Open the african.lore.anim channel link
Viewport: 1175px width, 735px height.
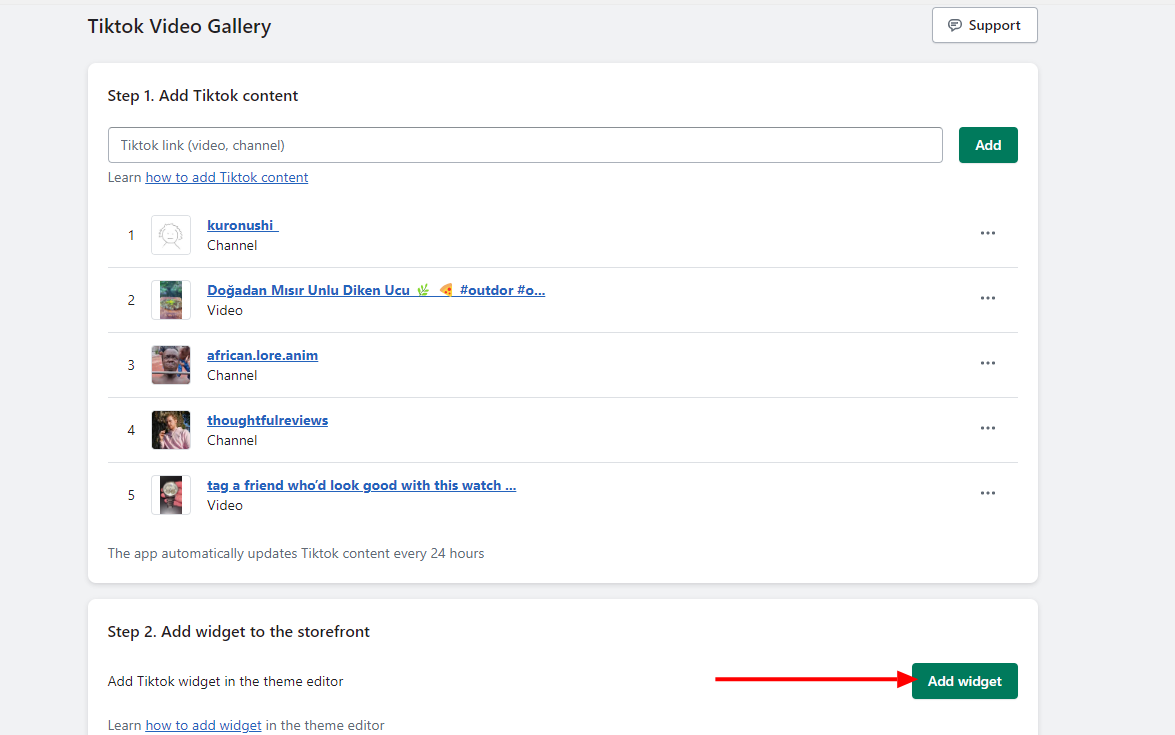[262, 356]
